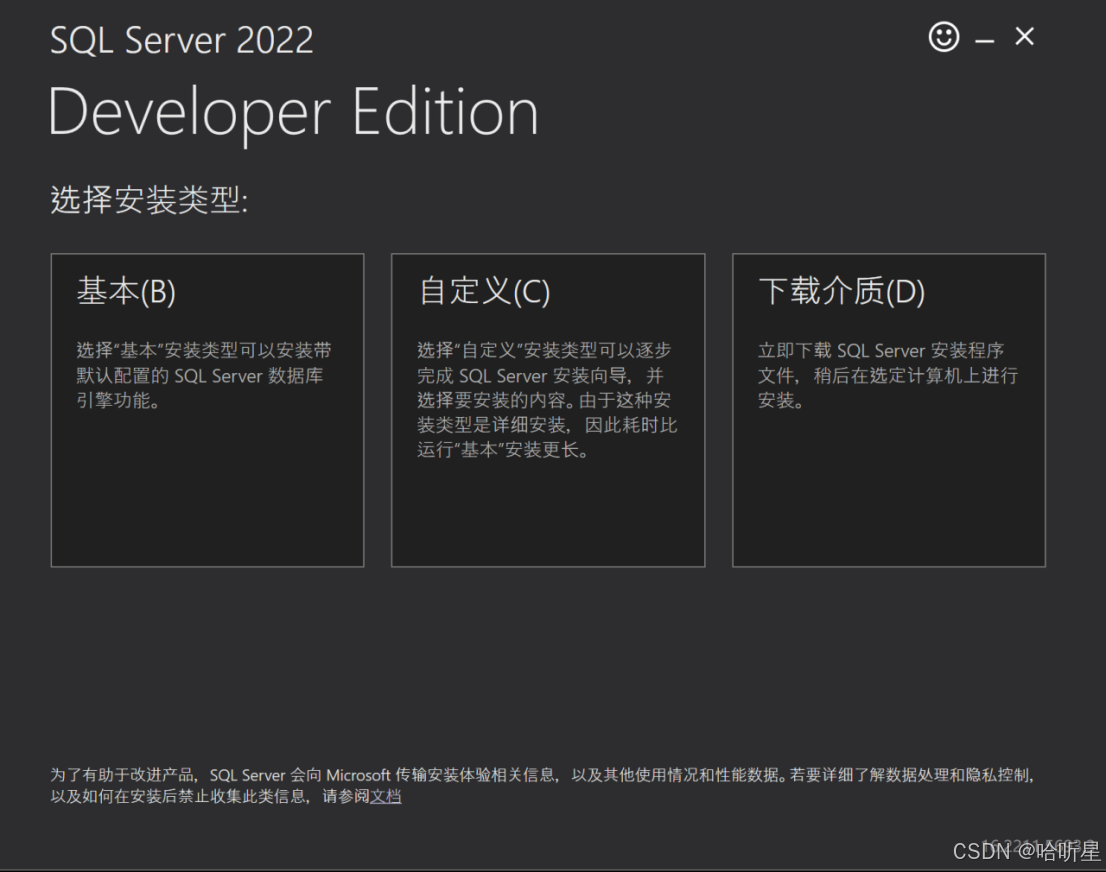
Task: Click the smiley feedback icon
Action: 944,37
